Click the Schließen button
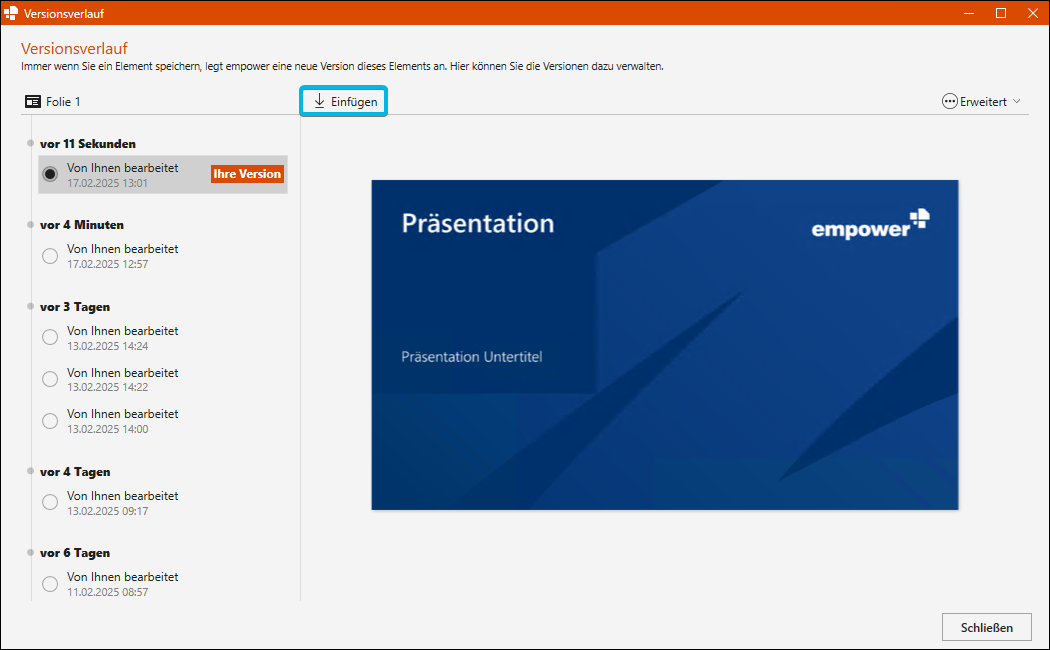The image size is (1050, 650). click(x=986, y=627)
